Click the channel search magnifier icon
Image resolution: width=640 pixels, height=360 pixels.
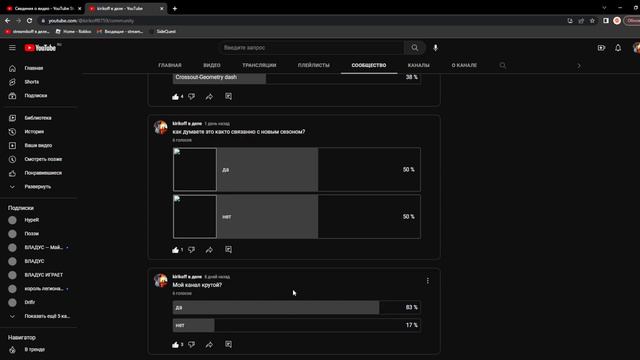point(502,65)
